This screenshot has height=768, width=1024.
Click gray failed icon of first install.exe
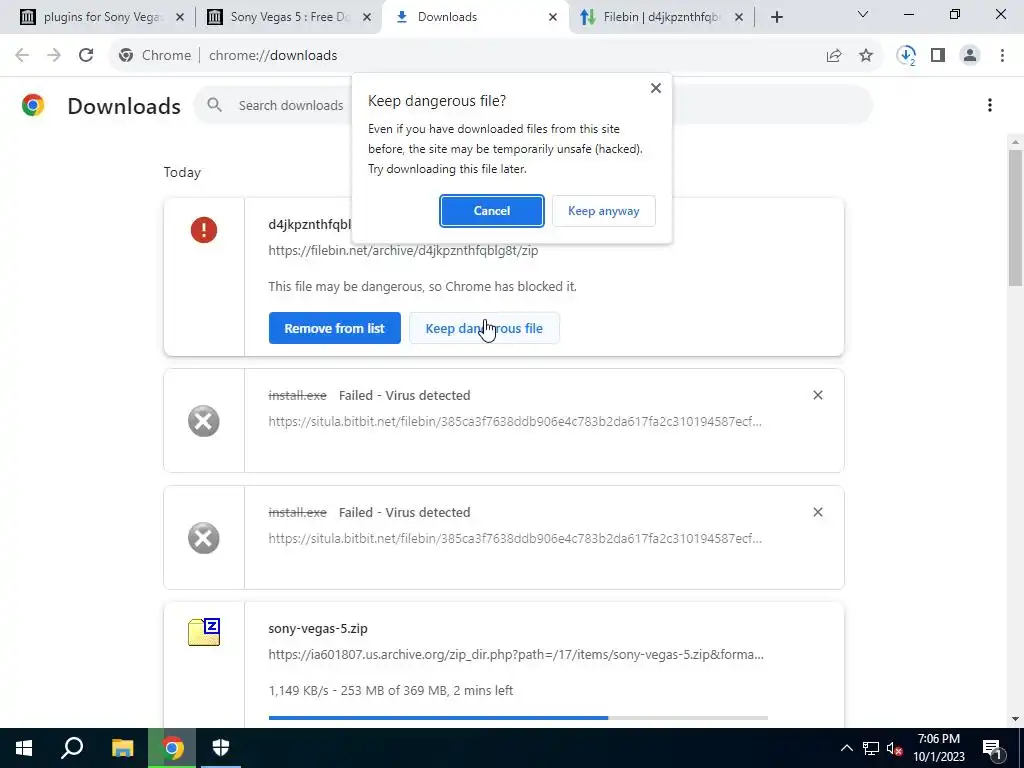204,421
